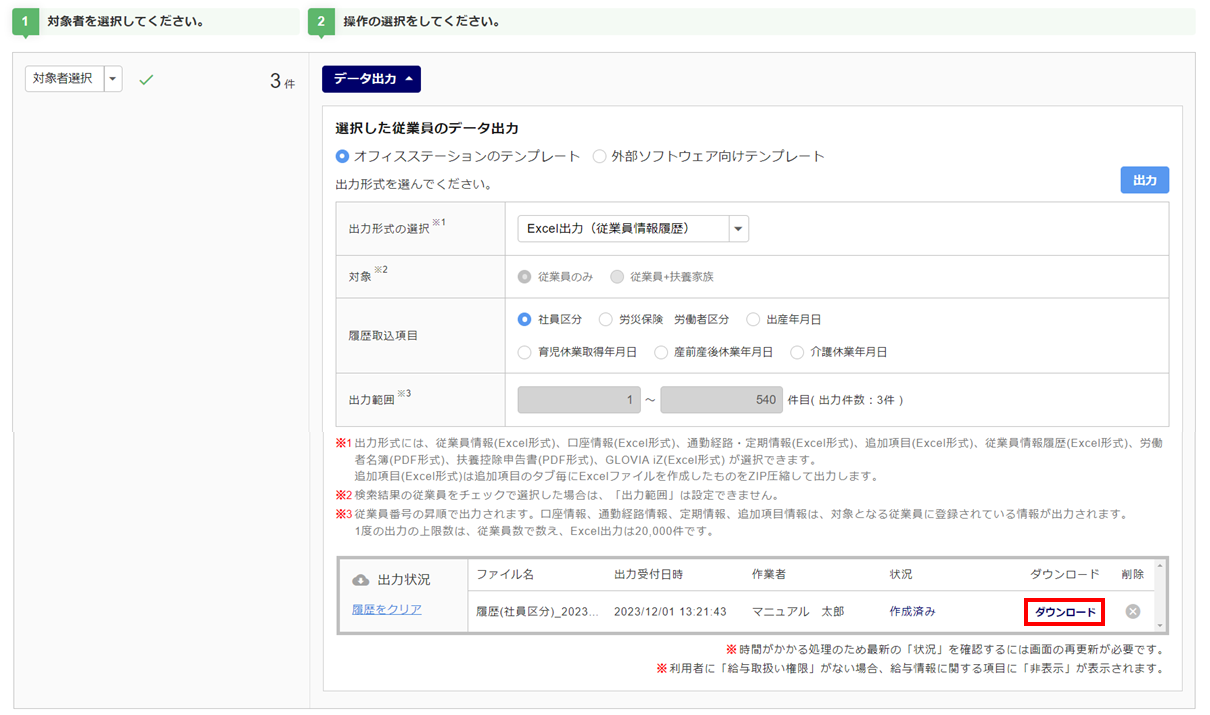
Task: Click the 選択した従業員のデータ出力 heading
Action: (x=427, y=128)
